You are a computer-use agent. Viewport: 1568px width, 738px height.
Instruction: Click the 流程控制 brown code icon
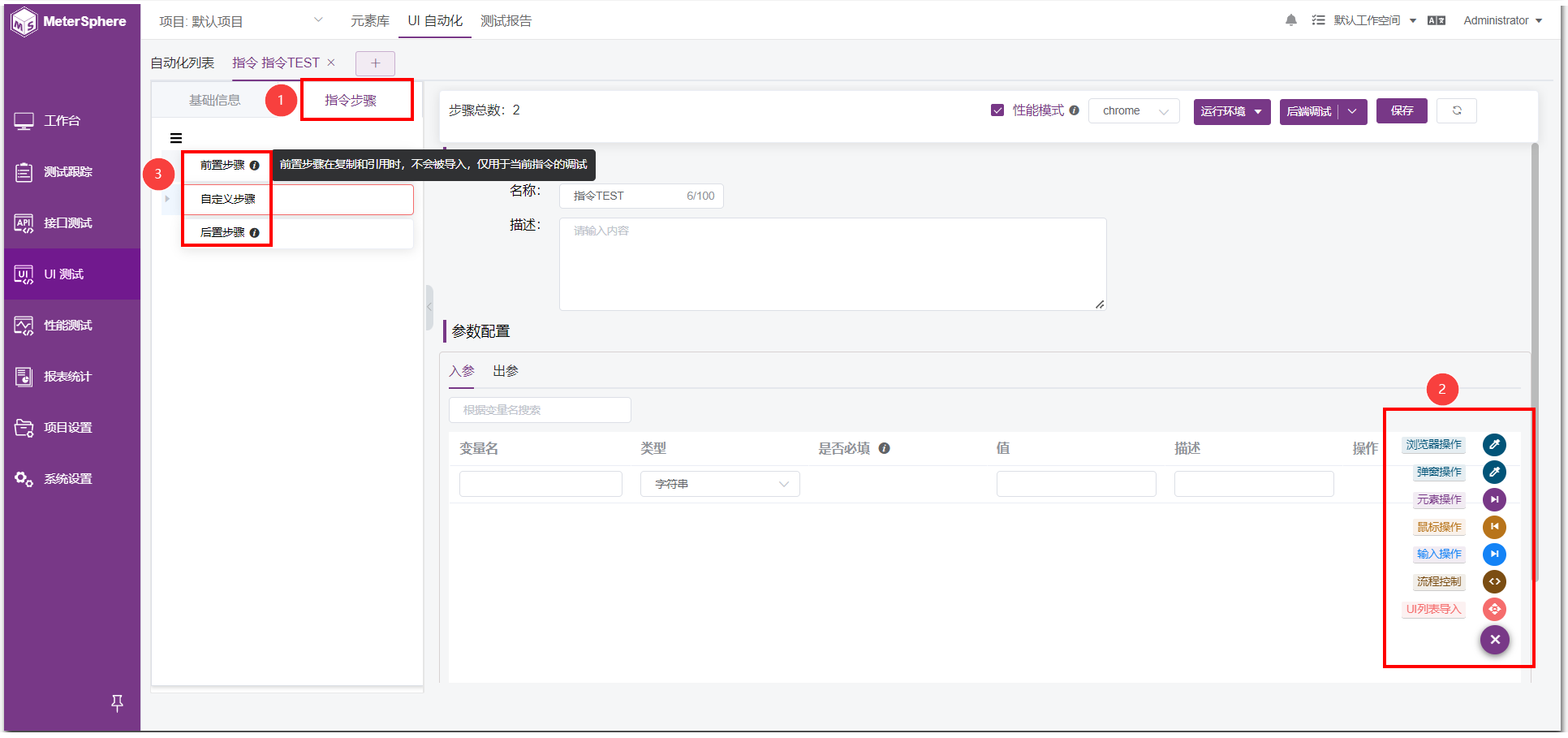coord(1494,582)
